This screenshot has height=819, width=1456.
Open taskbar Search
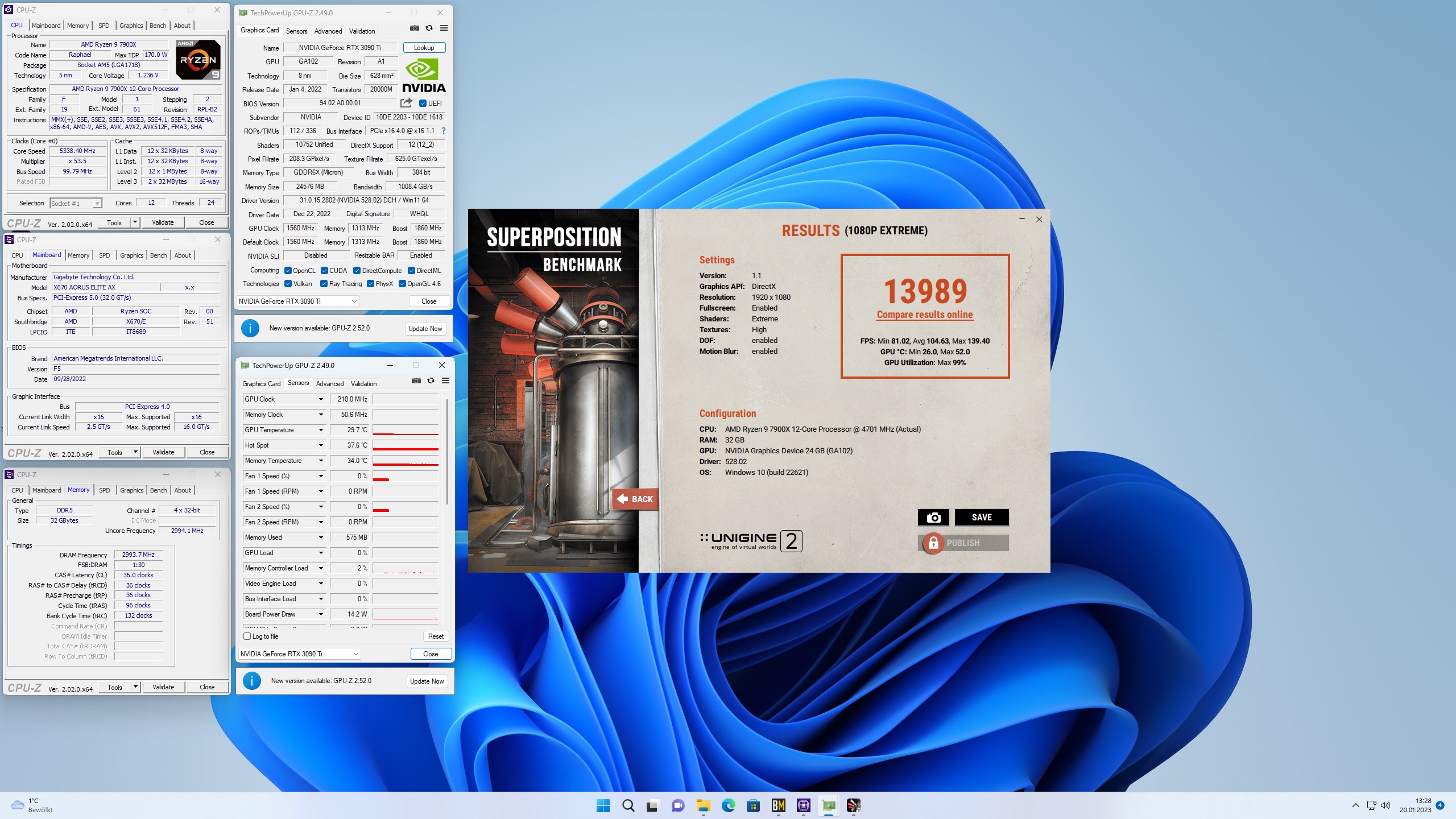click(x=628, y=805)
